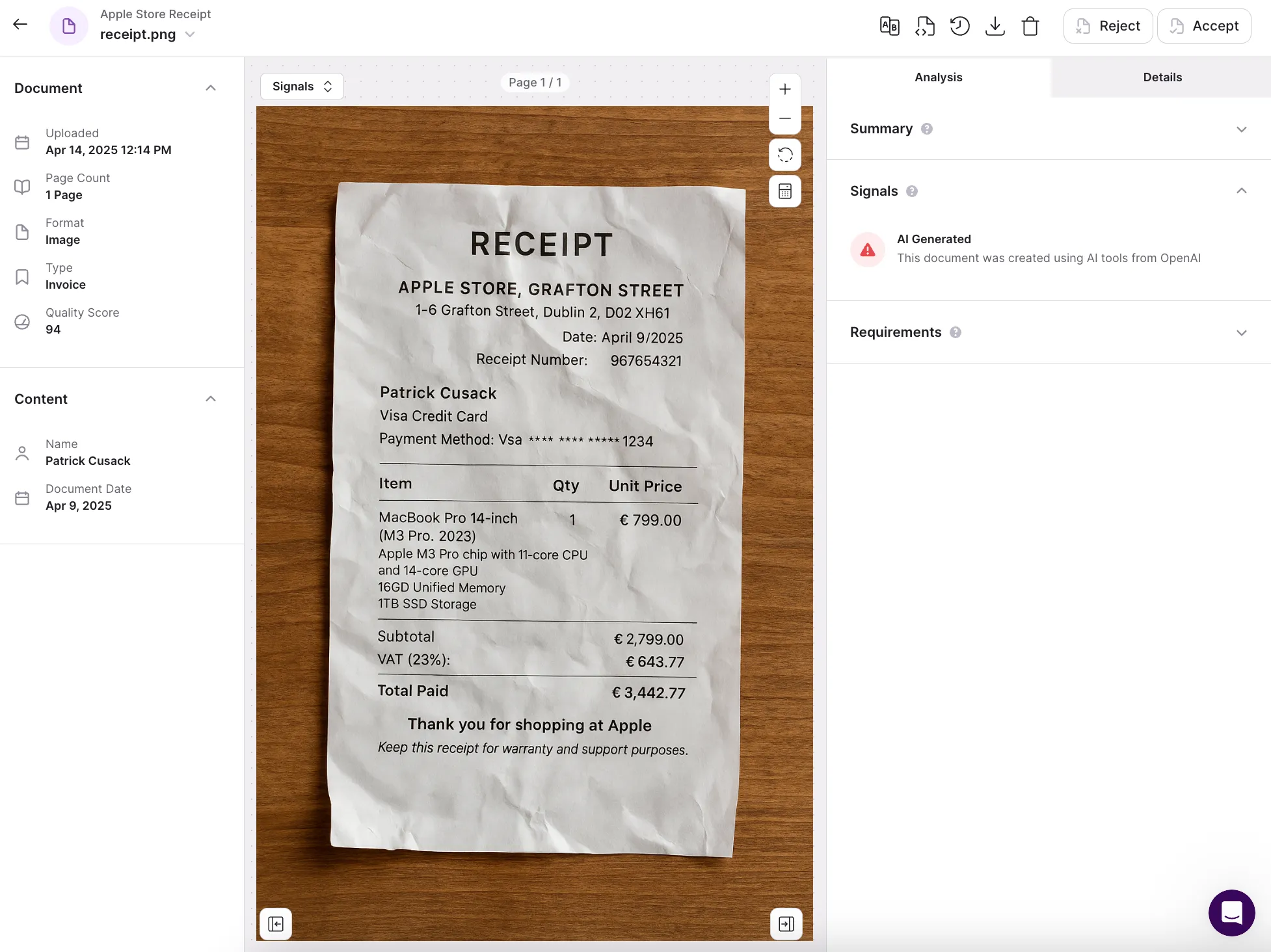Delete the document with trash icon
The height and width of the screenshot is (952, 1271).
[1030, 26]
